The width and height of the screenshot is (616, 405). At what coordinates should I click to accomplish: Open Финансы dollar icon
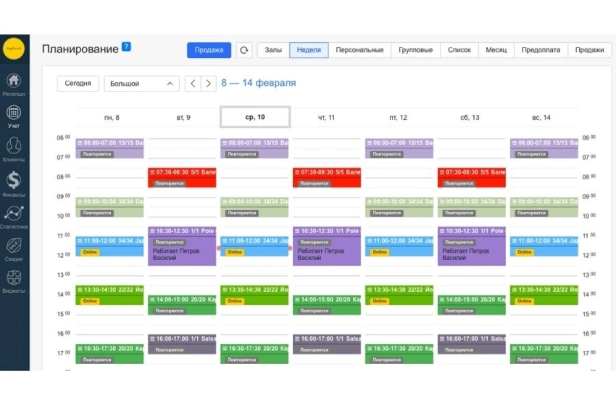point(14,181)
